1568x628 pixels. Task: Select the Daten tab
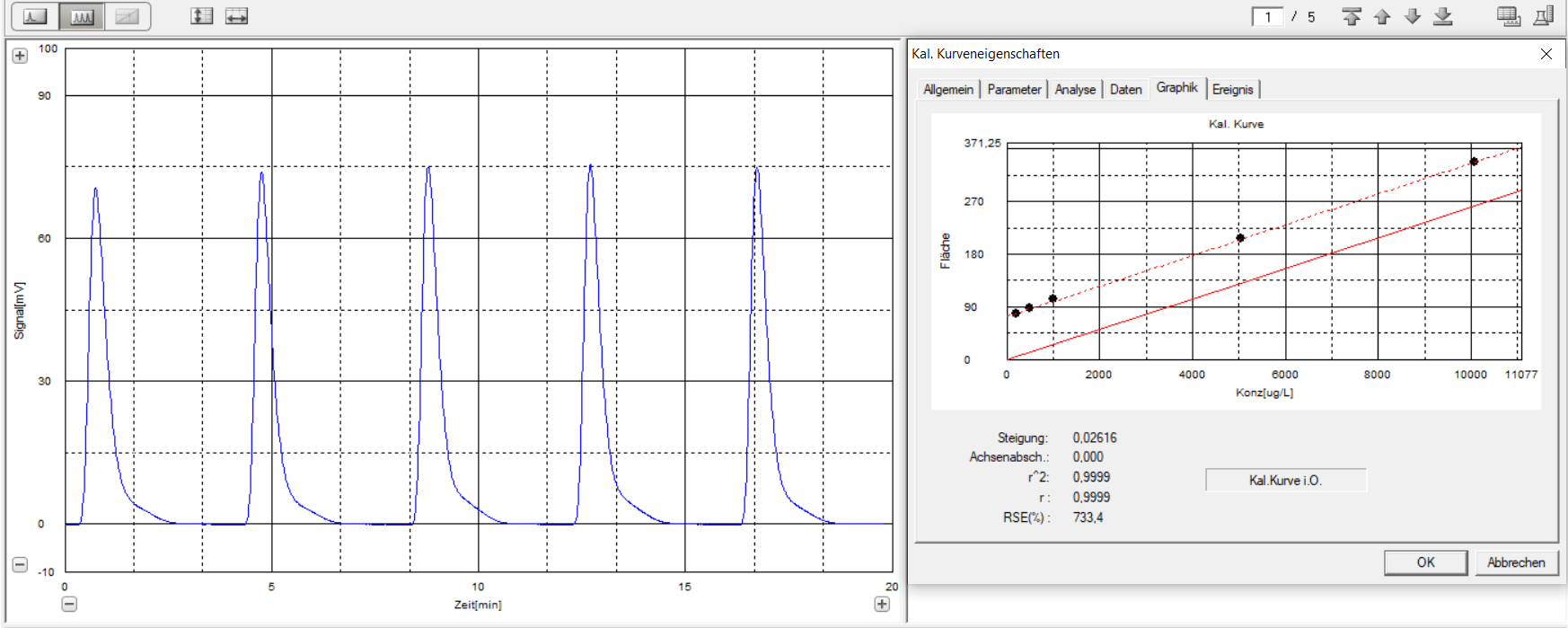tap(1125, 90)
